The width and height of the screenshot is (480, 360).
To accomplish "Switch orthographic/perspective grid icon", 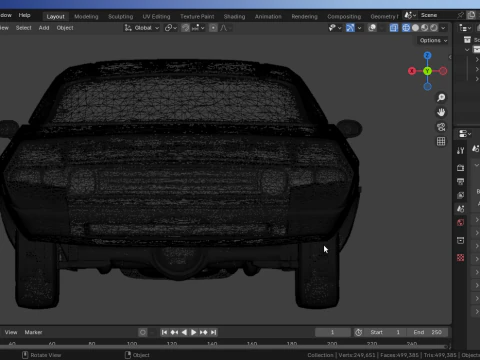I will pos(441,141).
